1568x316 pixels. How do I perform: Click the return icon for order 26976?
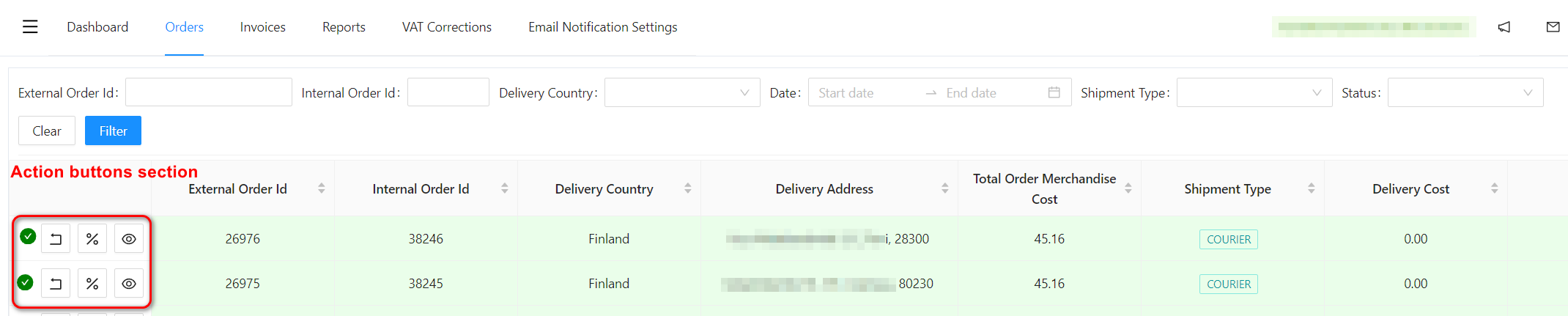[x=56, y=239]
